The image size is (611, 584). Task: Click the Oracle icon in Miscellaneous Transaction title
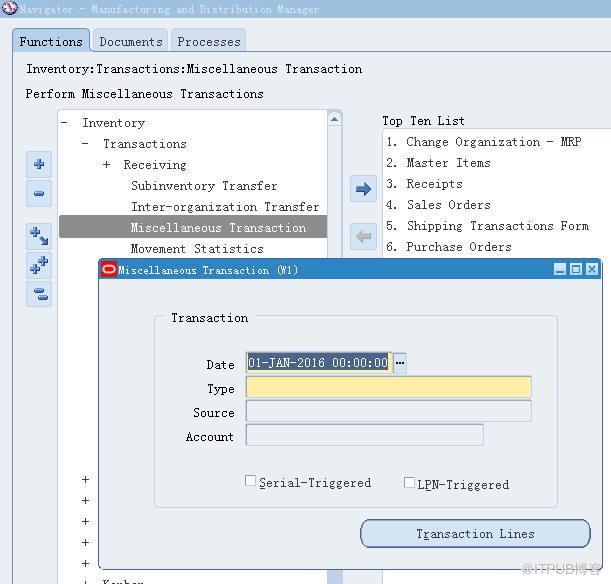[109, 269]
